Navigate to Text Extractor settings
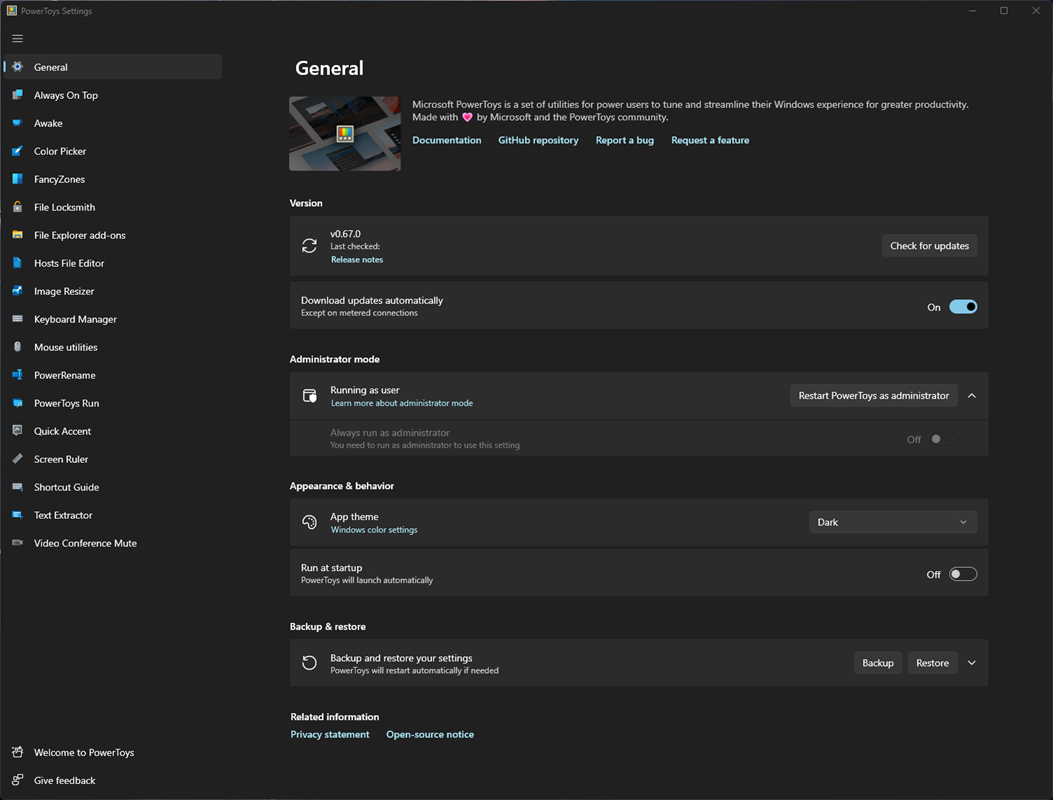The width and height of the screenshot is (1053, 800). click(x=113, y=515)
